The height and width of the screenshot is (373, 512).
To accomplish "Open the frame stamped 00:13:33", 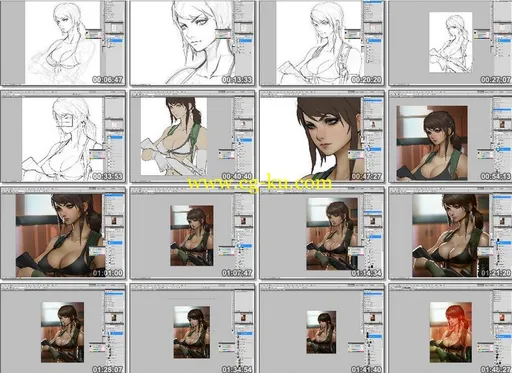I will pos(192,43).
